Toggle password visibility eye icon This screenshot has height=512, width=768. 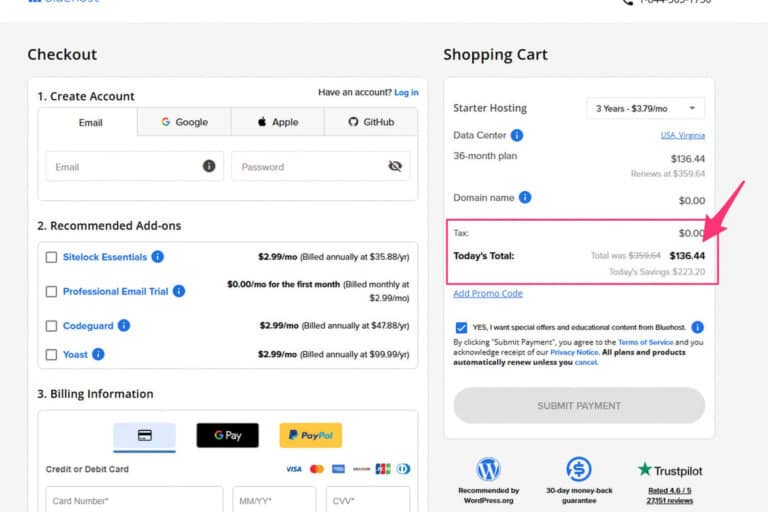395,166
